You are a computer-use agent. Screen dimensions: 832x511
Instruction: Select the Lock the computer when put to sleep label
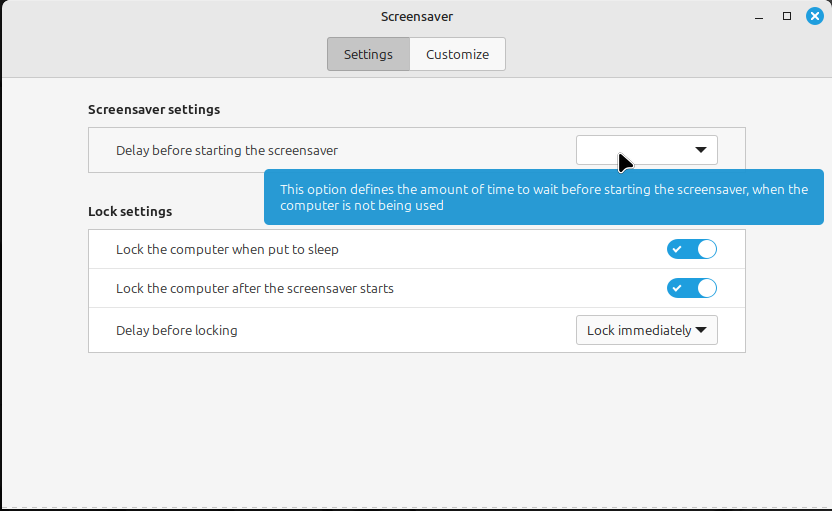[227, 249]
